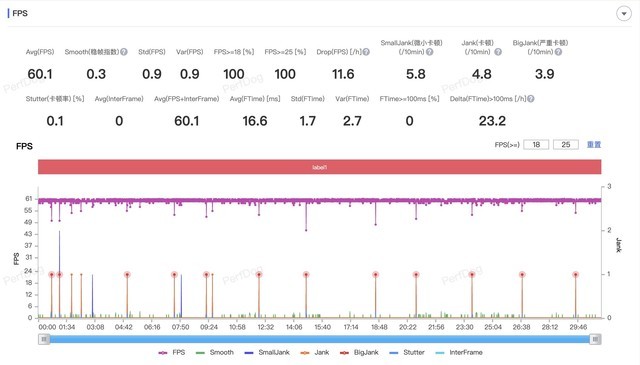Toggle Stutter series in chart legend
Image resolution: width=640 pixels, height=365 pixels.
pos(407,352)
